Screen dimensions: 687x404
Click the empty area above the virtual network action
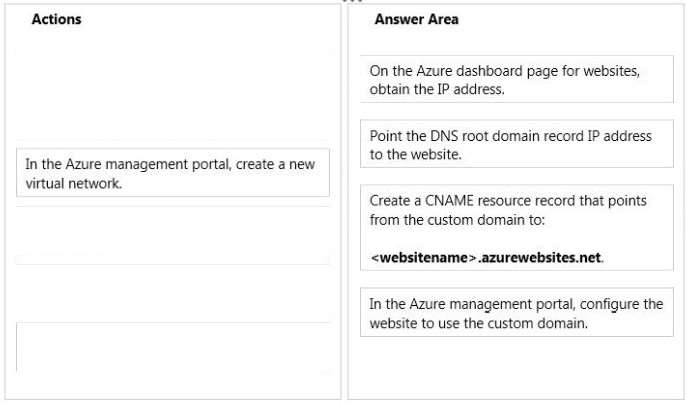[x=173, y=96]
